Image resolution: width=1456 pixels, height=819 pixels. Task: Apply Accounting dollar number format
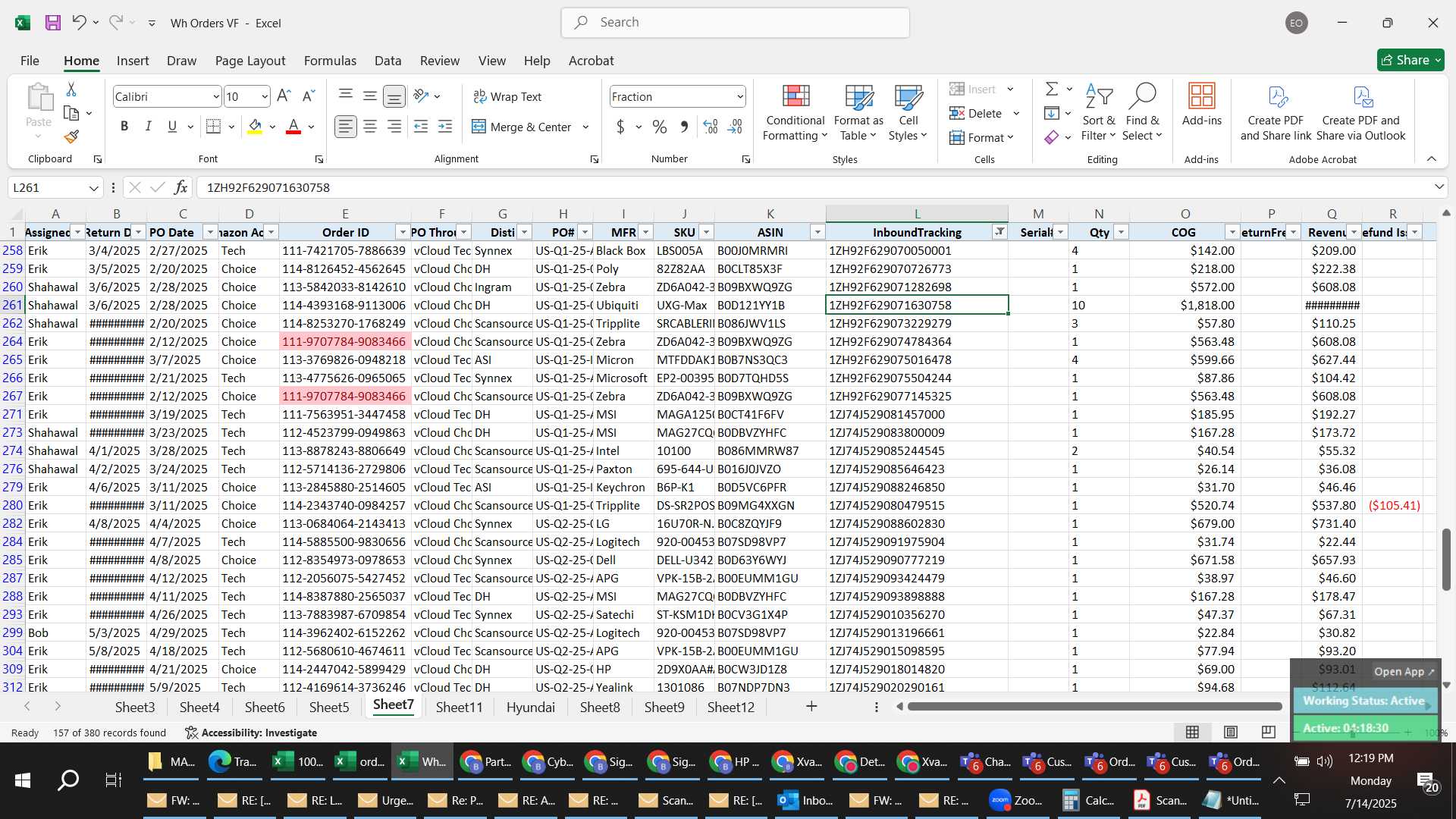[x=621, y=127]
